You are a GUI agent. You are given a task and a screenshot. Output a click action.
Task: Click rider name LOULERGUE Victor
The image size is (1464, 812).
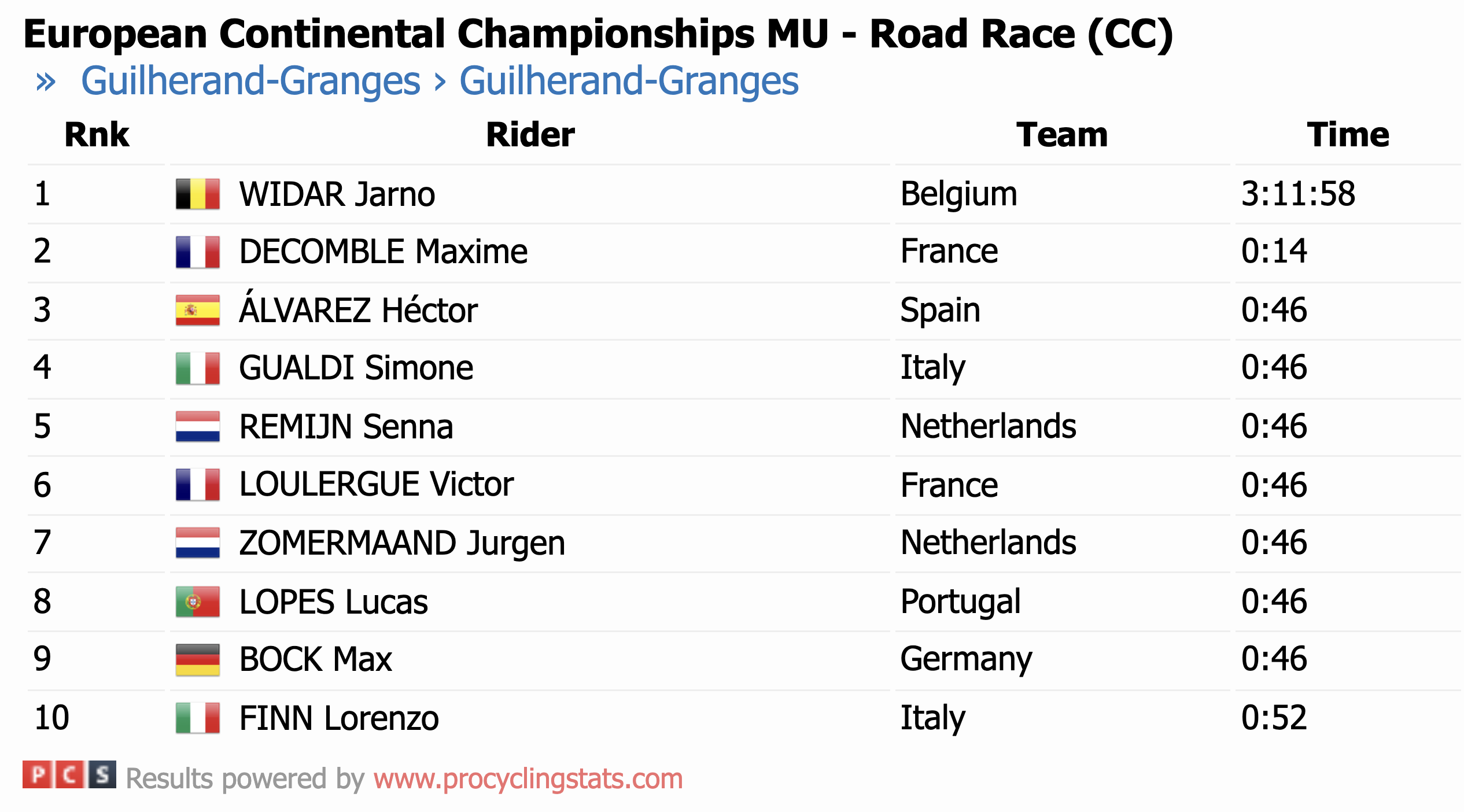376,484
